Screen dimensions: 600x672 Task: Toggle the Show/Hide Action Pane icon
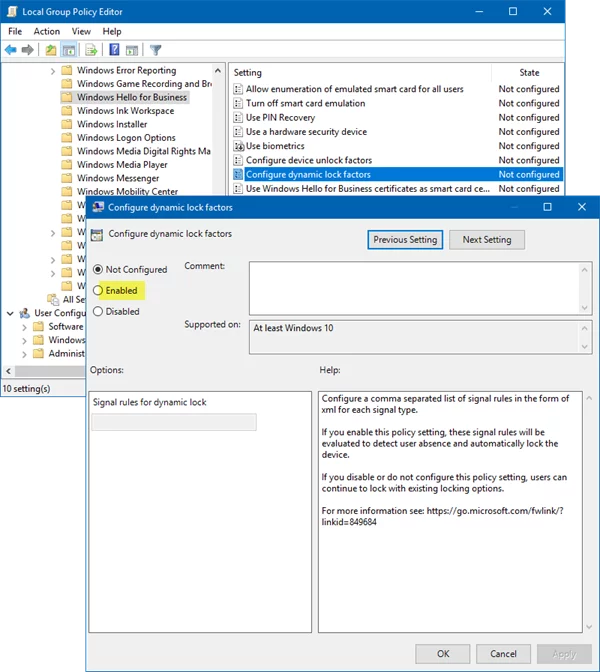click(132, 50)
